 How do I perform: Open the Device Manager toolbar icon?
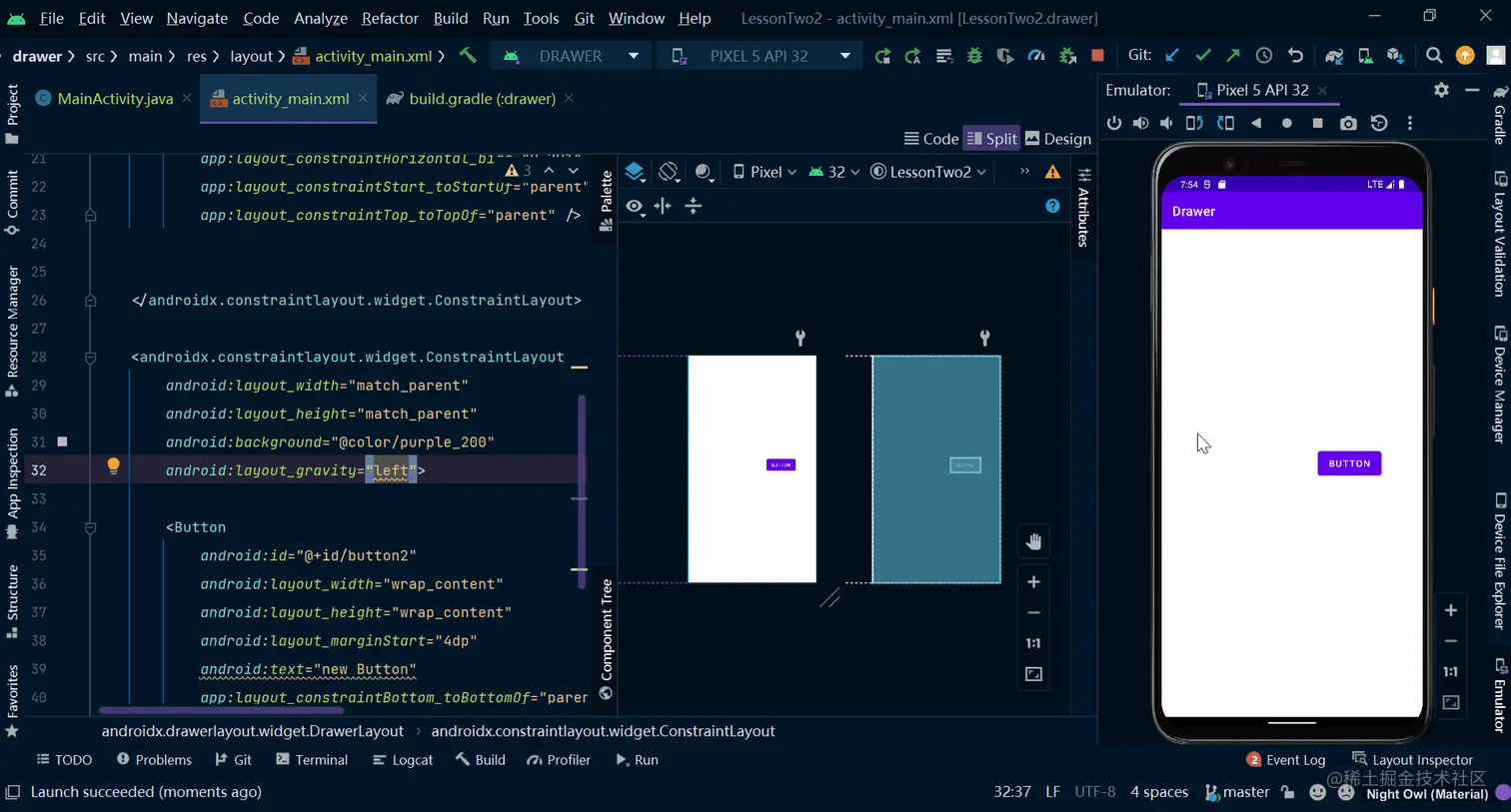[x=1365, y=56]
